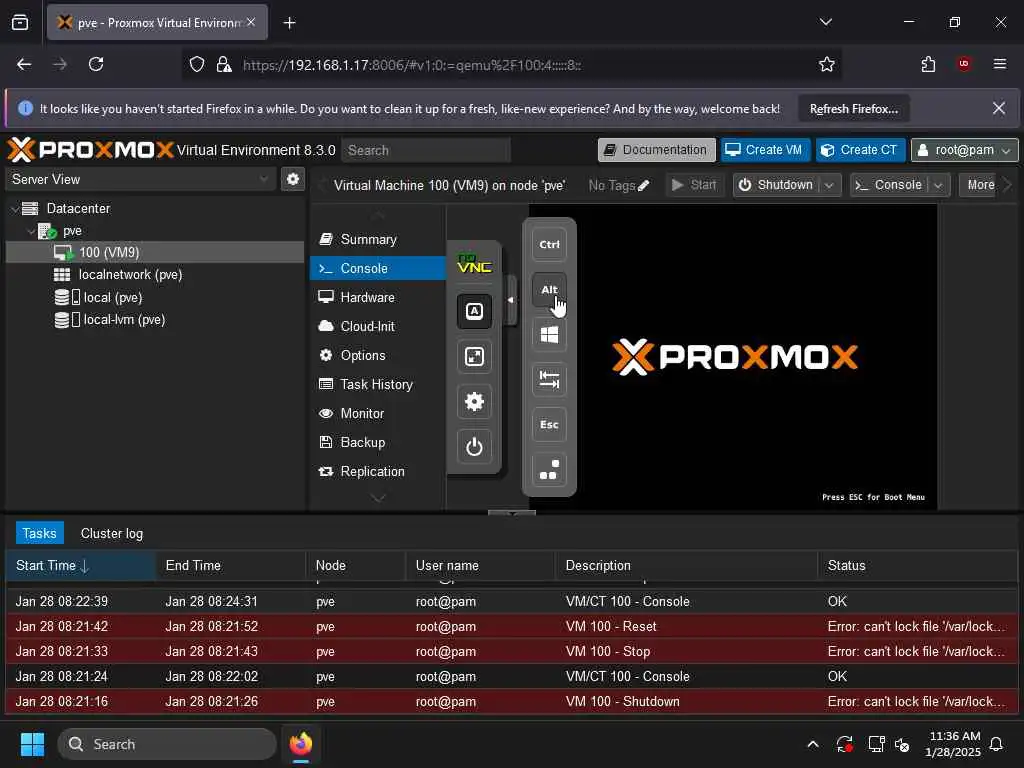
Task: Switch to the Tasks tab
Action: tap(39, 533)
